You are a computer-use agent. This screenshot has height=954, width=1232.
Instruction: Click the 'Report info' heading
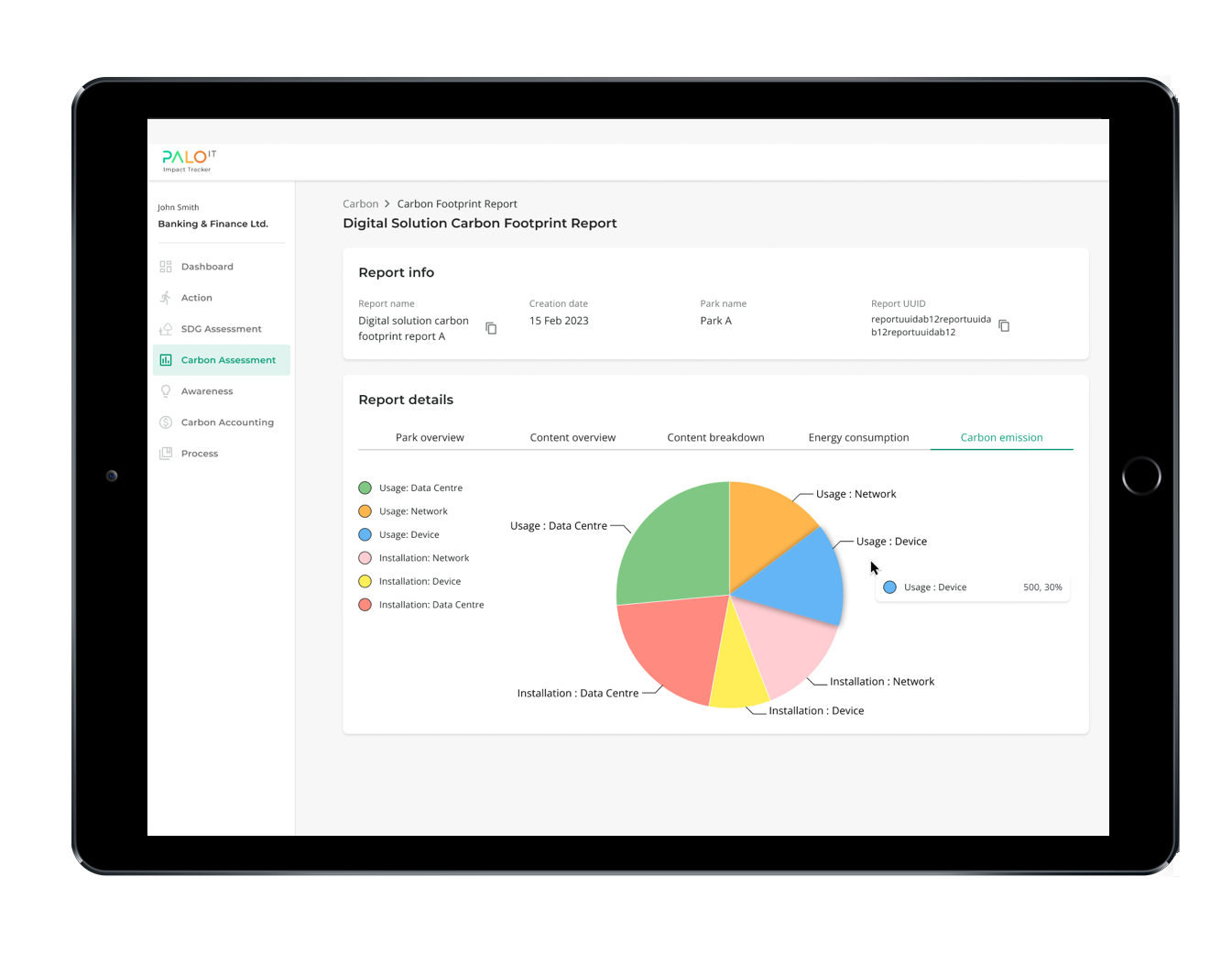coord(397,272)
